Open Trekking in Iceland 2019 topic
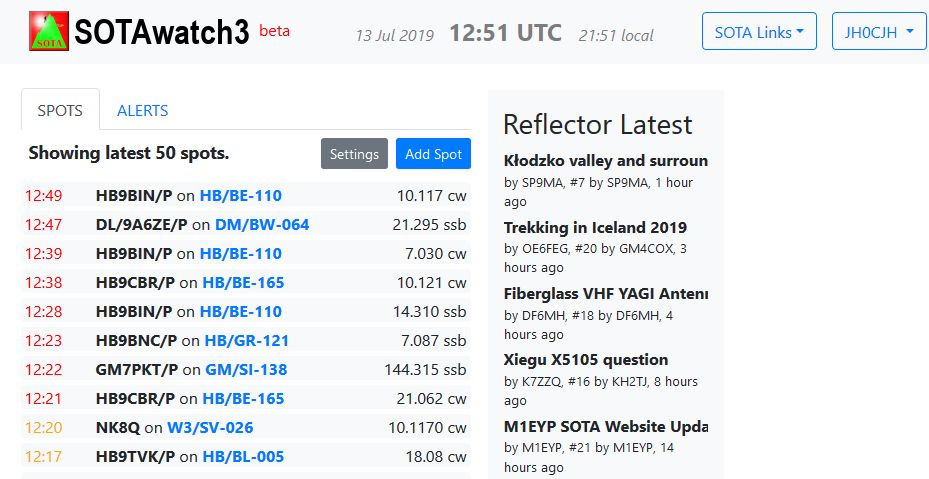 (595, 228)
